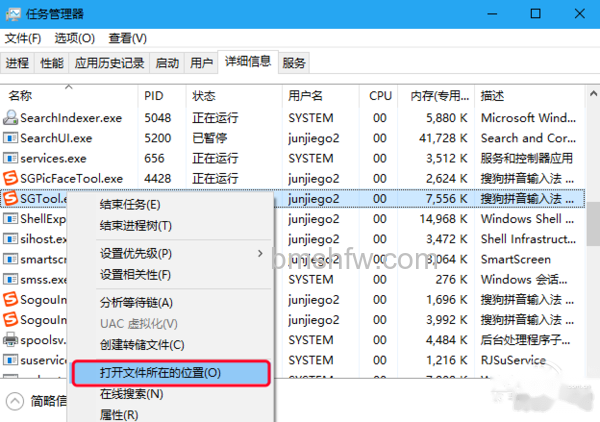Select the services.exe row name
600x422 pixels.
coord(53,158)
